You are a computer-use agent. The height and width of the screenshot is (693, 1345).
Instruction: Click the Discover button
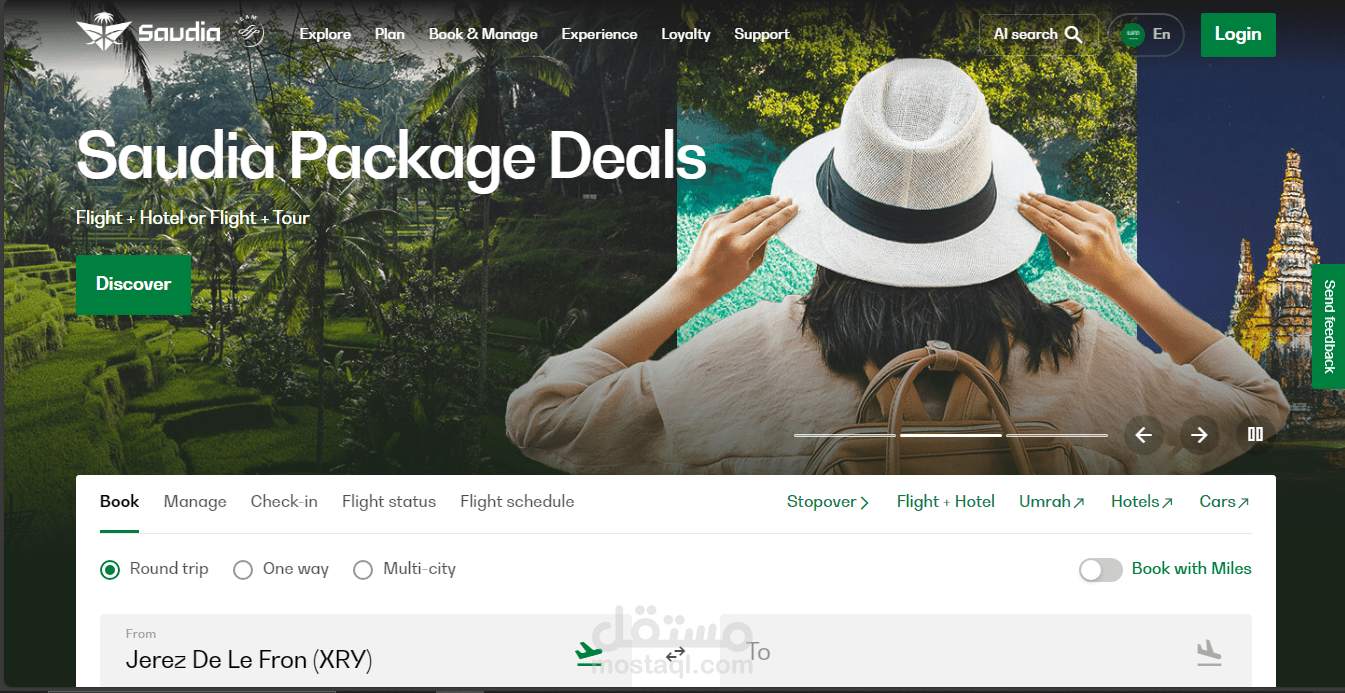[133, 284]
